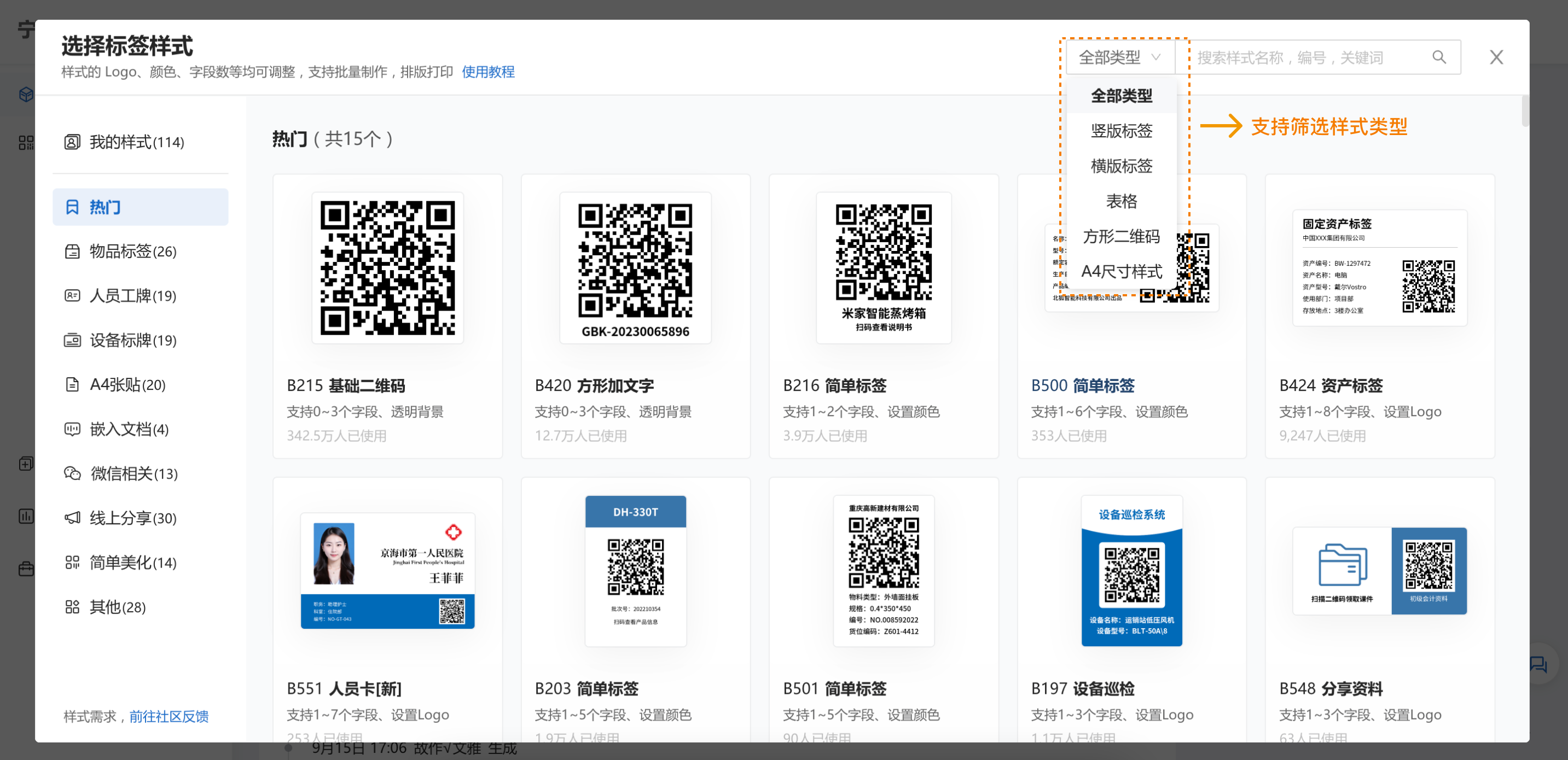
Task: Select the 热门 category
Action: [x=140, y=207]
